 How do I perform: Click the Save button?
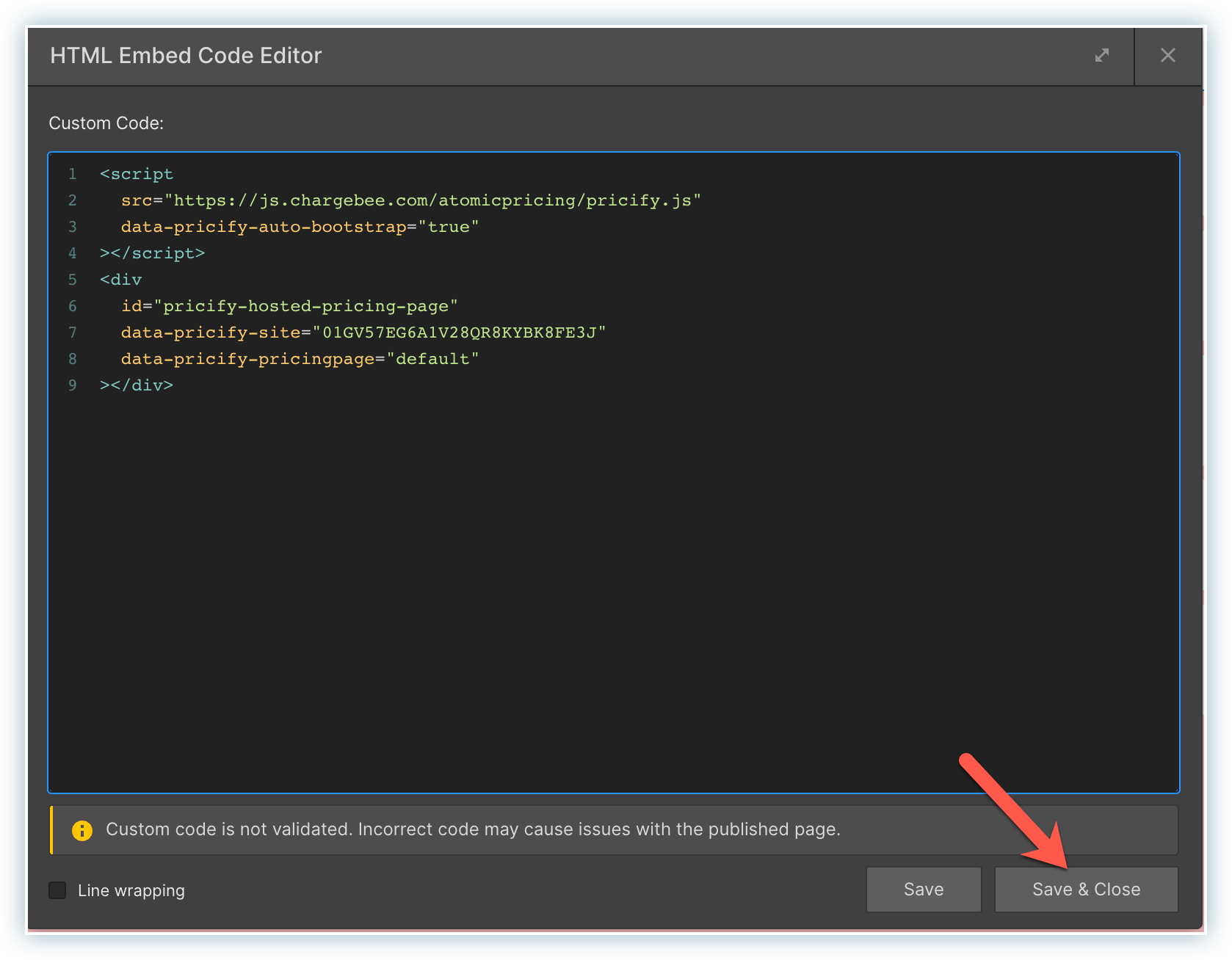click(924, 890)
